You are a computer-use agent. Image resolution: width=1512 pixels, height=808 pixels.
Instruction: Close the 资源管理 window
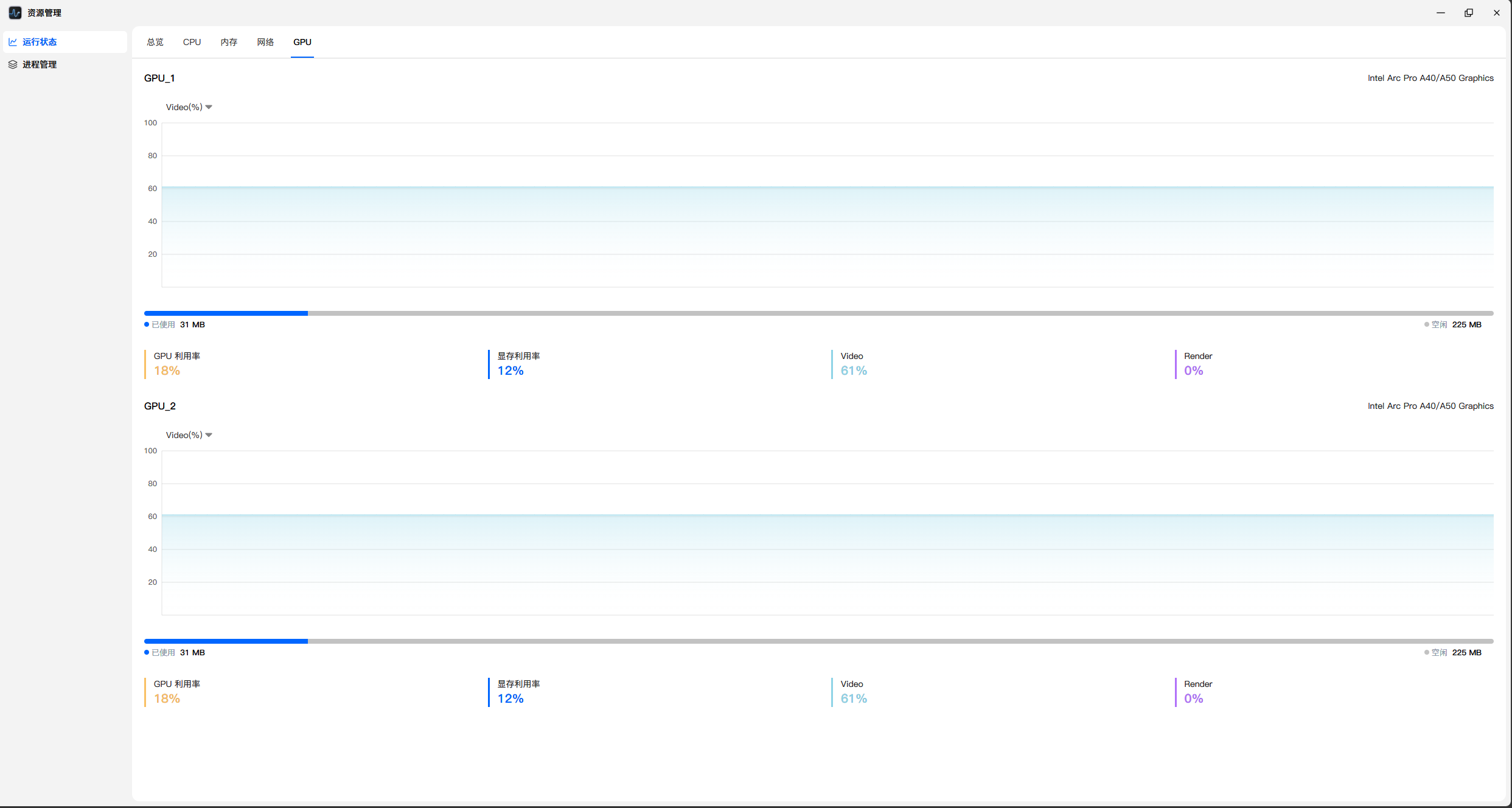[x=1497, y=13]
